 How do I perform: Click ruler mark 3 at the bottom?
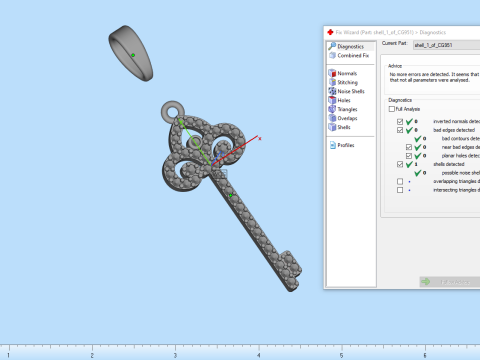175,355
